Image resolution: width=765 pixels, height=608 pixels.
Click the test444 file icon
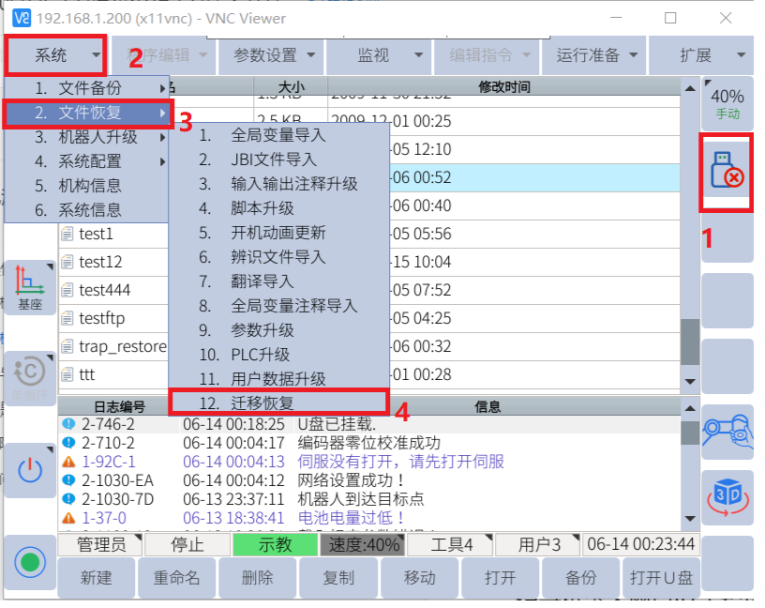(x=68, y=291)
